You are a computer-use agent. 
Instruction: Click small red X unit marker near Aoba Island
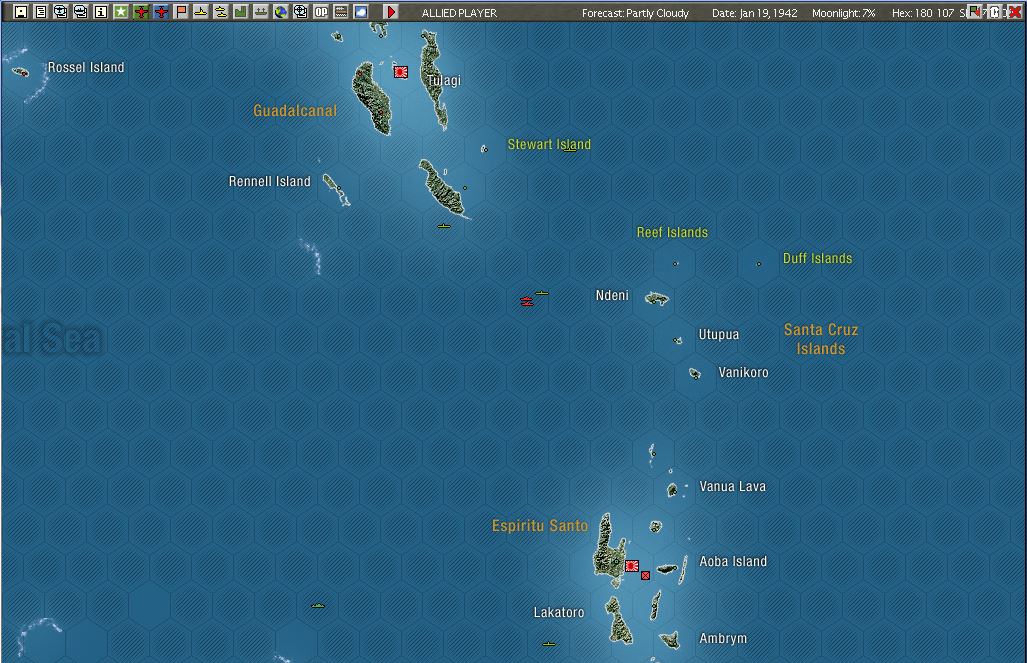pyautogui.click(x=646, y=575)
